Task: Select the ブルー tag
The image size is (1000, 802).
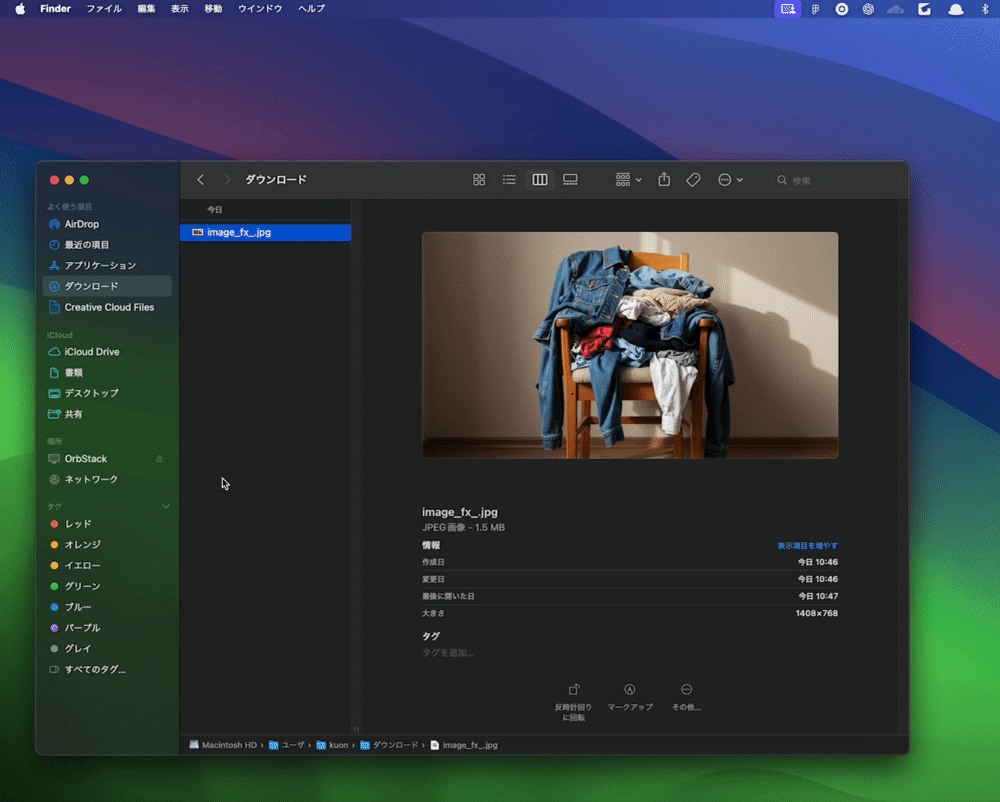Action: [107, 607]
